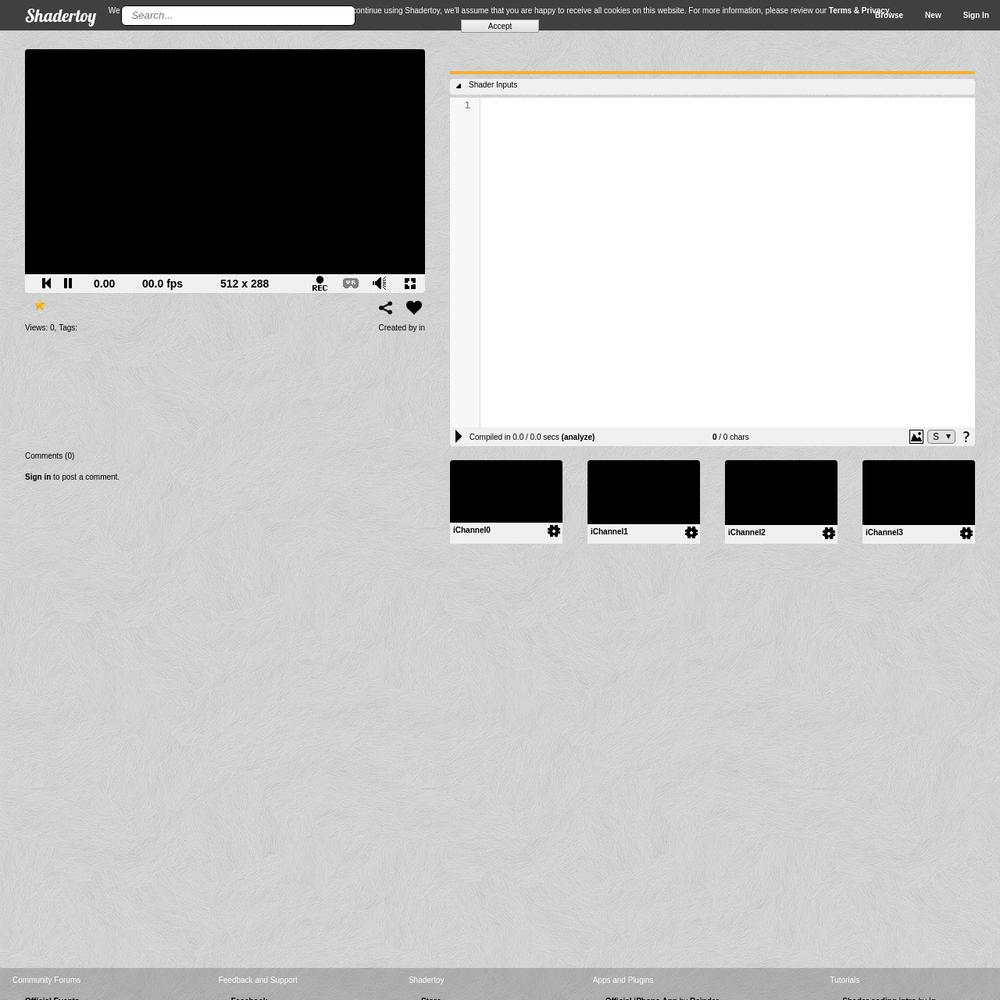Screen dimensions: 1000x1000
Task: Pause the shader playback
Action: [68, 283]
